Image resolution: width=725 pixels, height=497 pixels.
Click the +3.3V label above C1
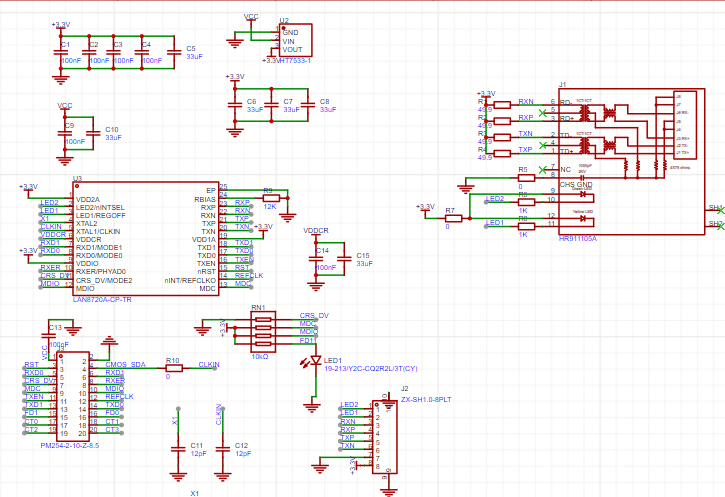coord(61,25)
